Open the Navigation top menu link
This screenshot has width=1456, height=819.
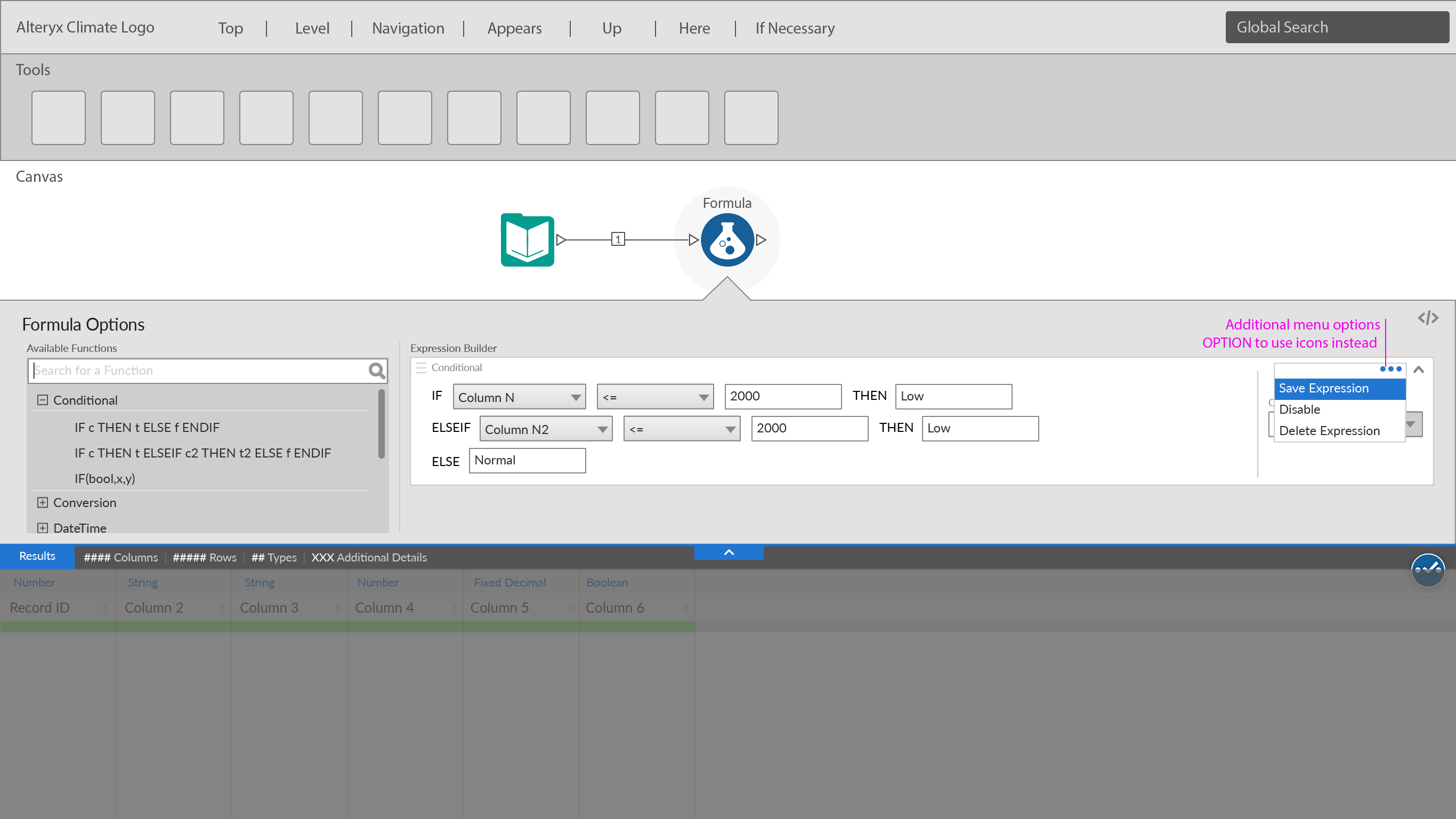(408, 28)
